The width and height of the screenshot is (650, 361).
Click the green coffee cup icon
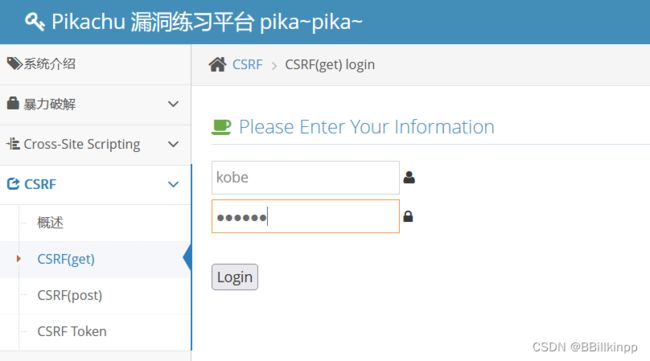pos(221,127)
